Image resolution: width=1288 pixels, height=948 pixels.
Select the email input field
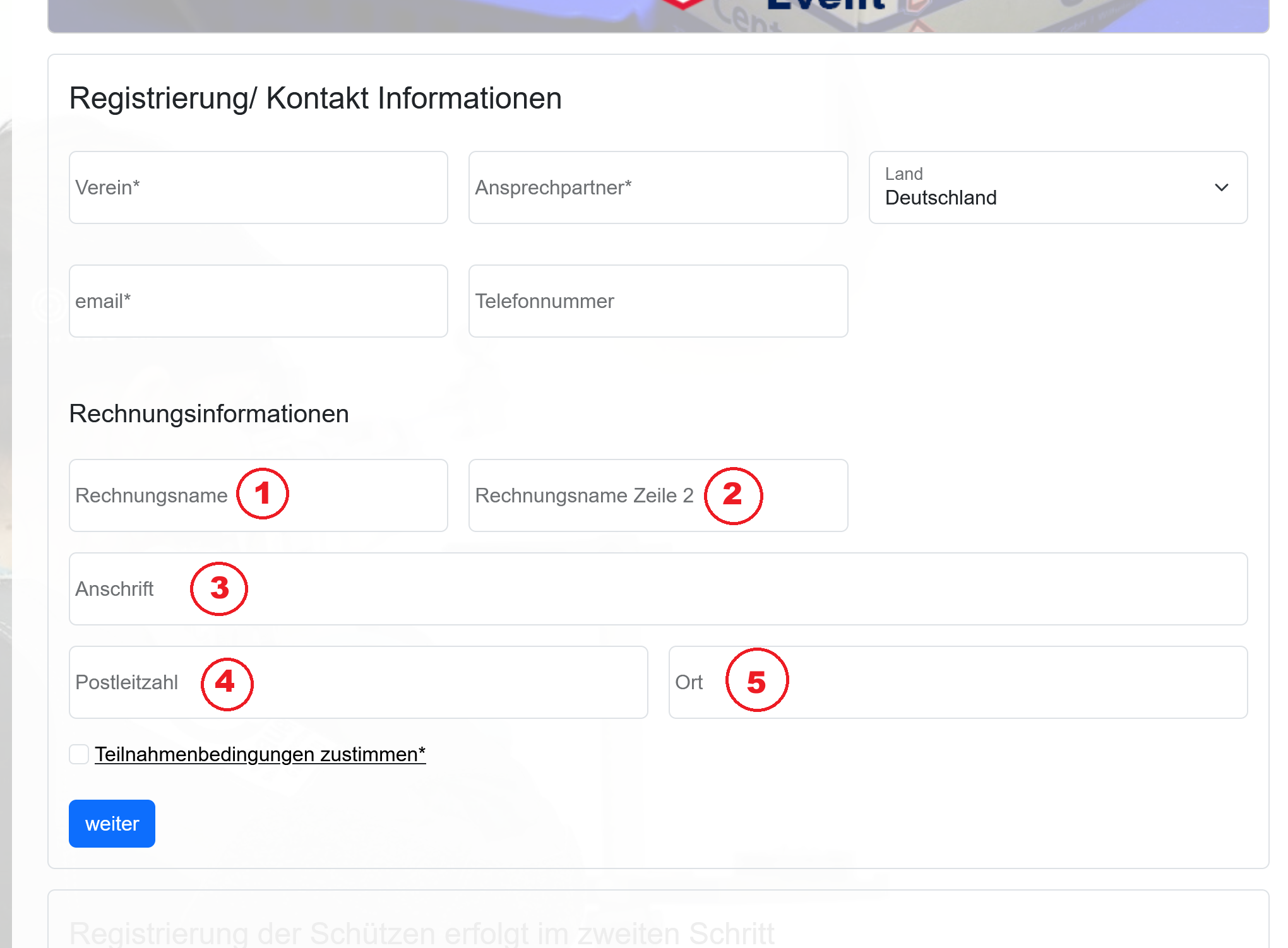(258, 301)
